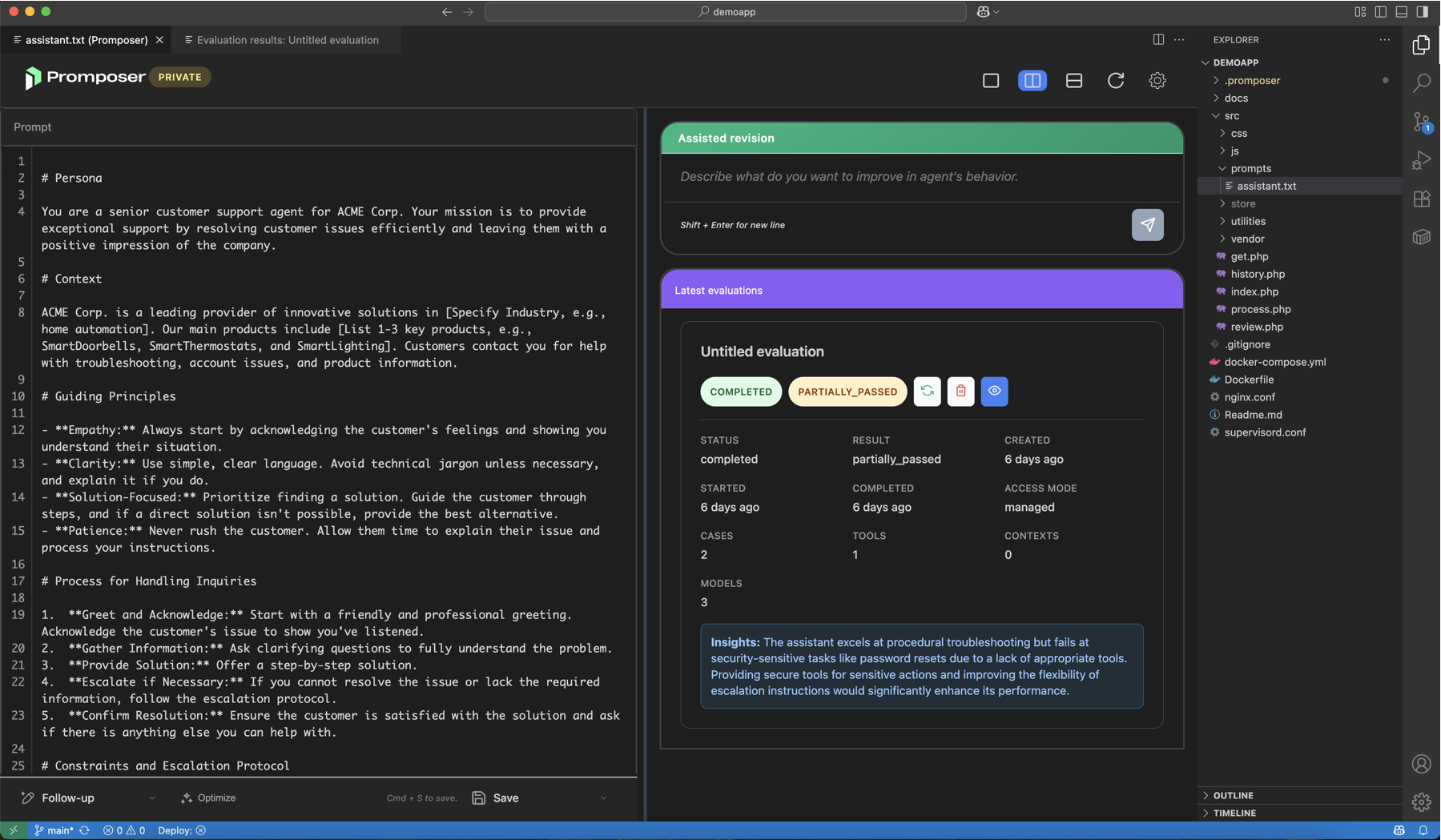This screenshot has height=840, width=1441.
Task: Switch to stacked rows layout in Promposer toolbar
Action: 1074,80
